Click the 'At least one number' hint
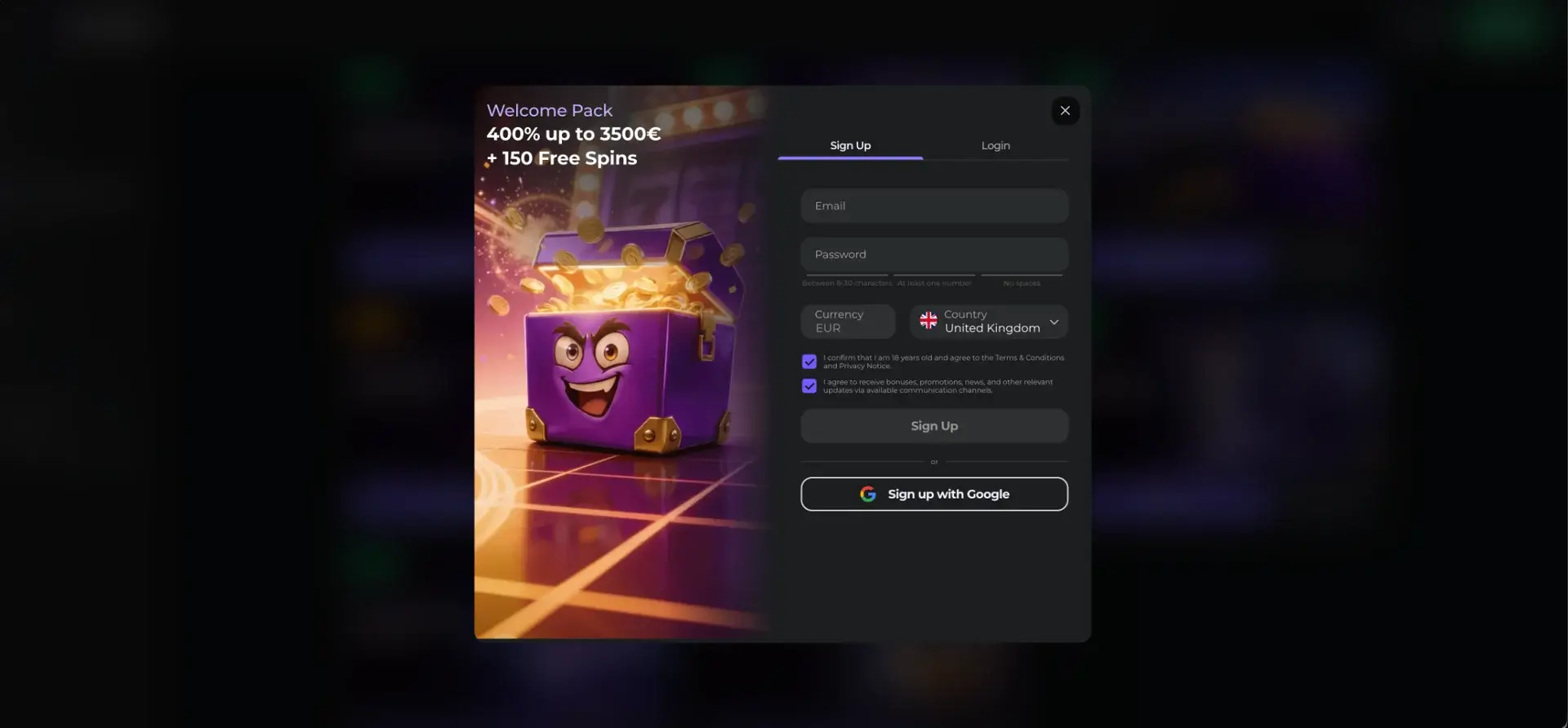The width and height of the screenshot is (1568, 728). 934,283
